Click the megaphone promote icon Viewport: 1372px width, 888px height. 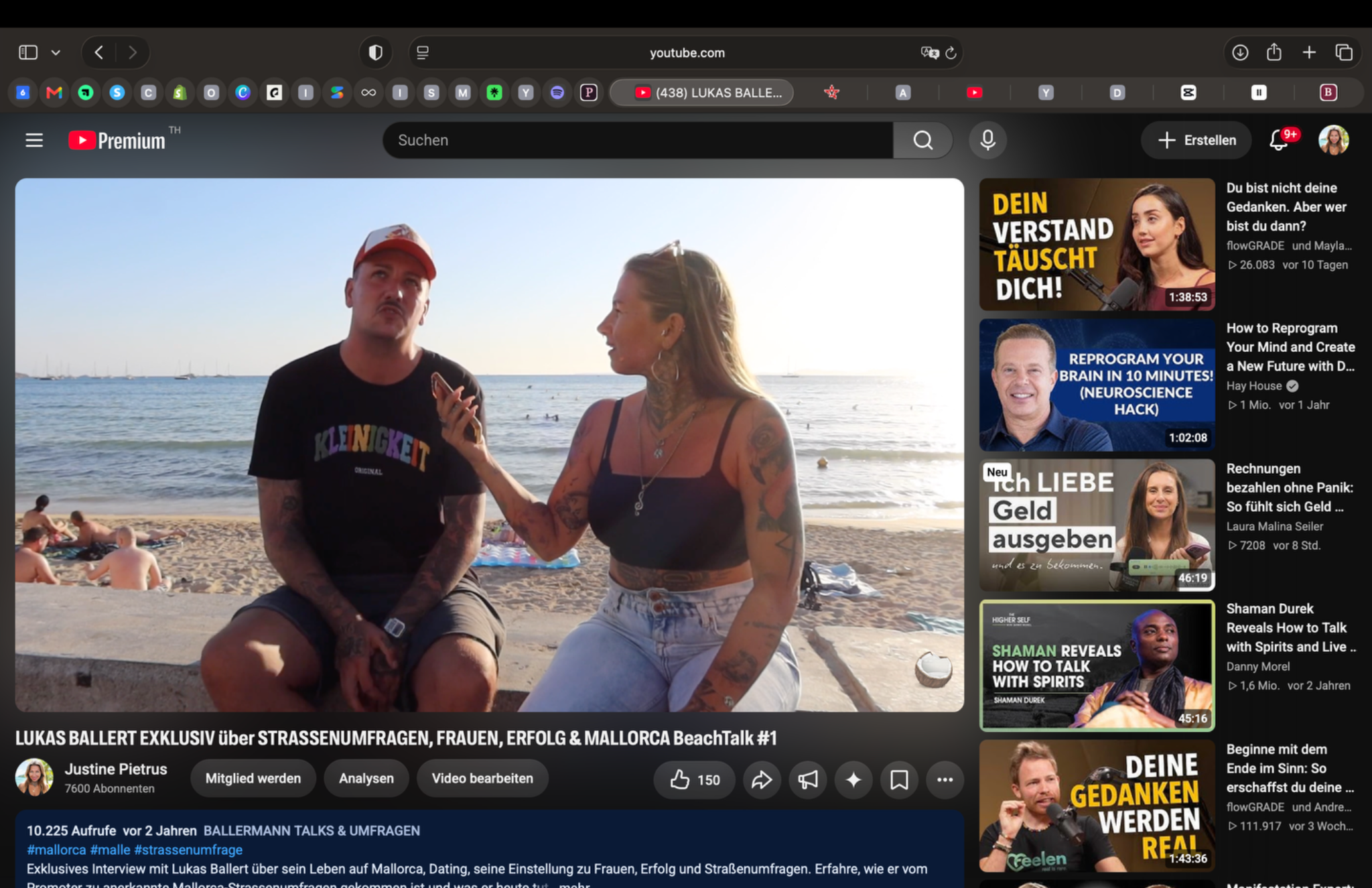[808, 779]
